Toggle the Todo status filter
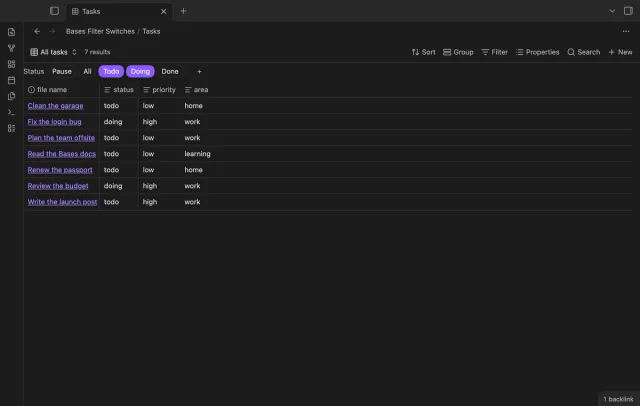Image resolution: width=640 pixels, height=406 pixels. [x=111, y=71]
